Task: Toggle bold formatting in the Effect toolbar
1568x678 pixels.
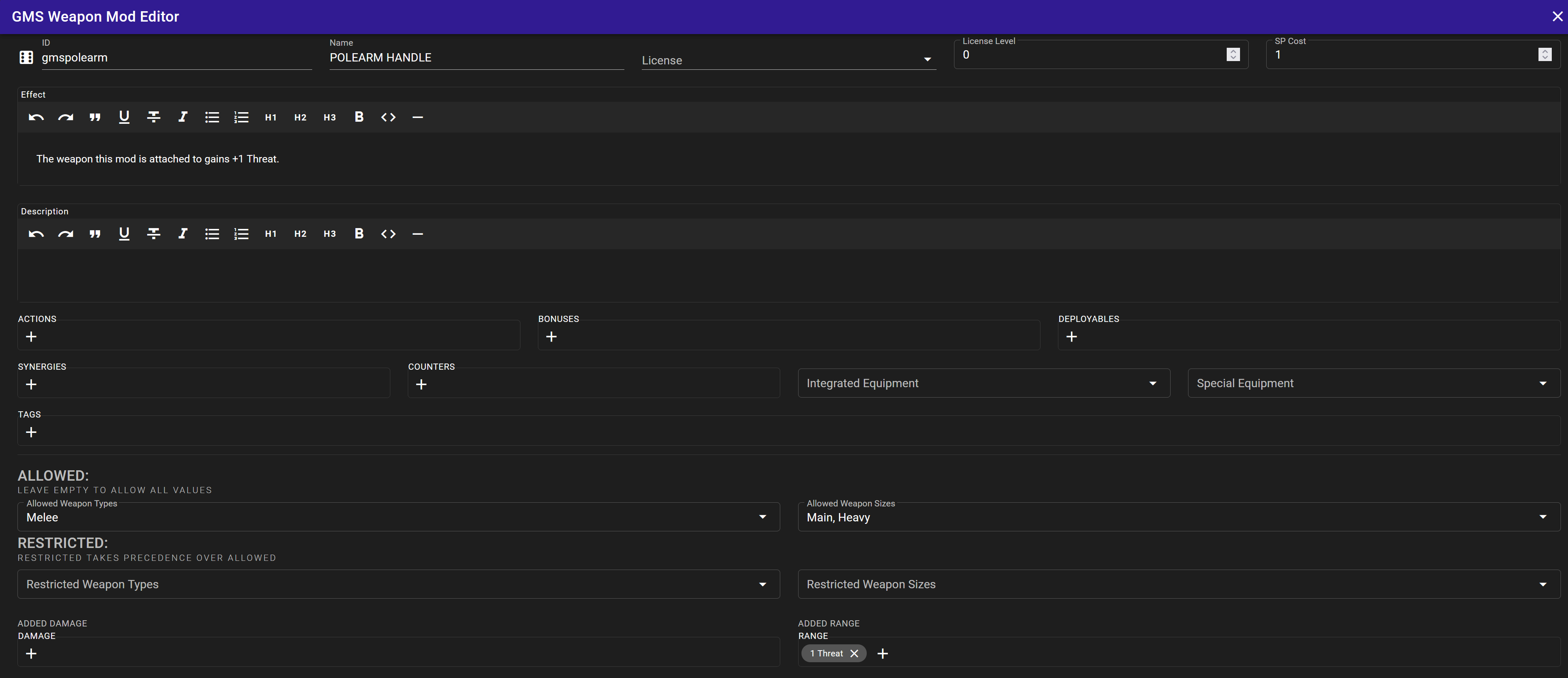Action: click(x=359, y=117)
